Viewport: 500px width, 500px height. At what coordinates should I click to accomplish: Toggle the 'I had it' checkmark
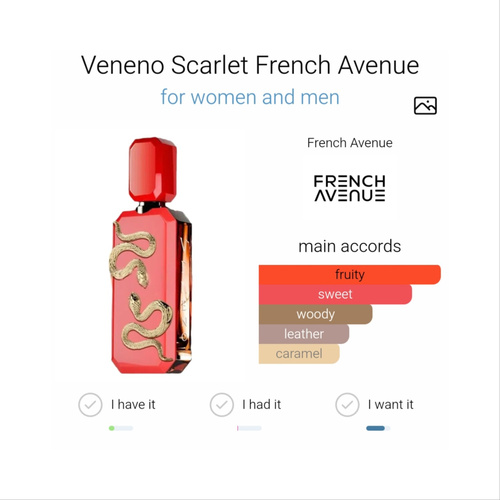click(221, 405)
